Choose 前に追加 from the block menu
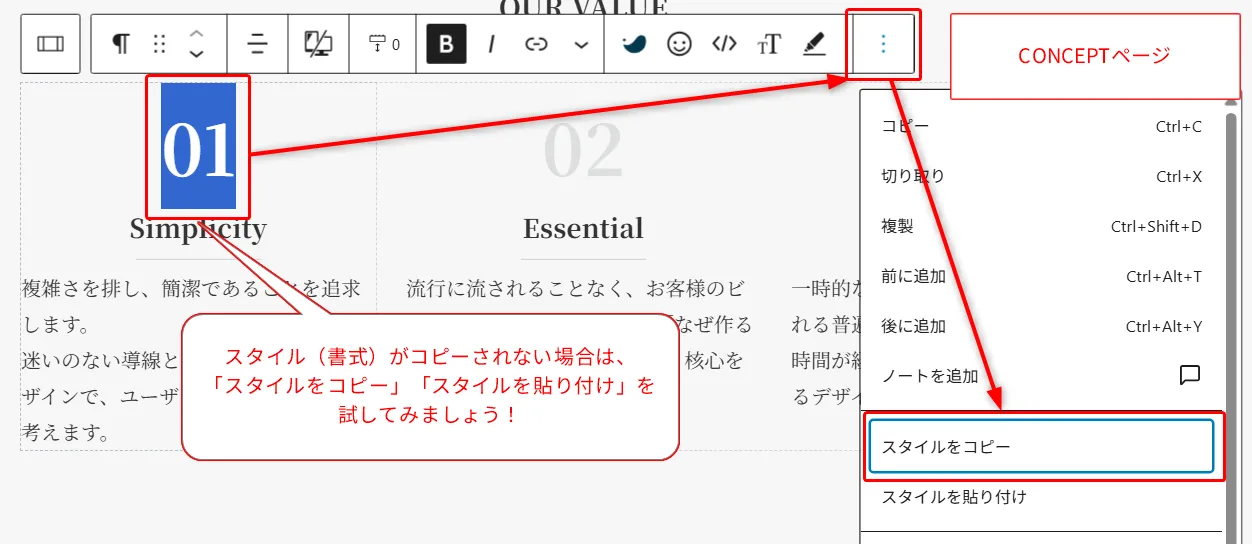Screen dimensions: 1252x544 (1041, 276)
